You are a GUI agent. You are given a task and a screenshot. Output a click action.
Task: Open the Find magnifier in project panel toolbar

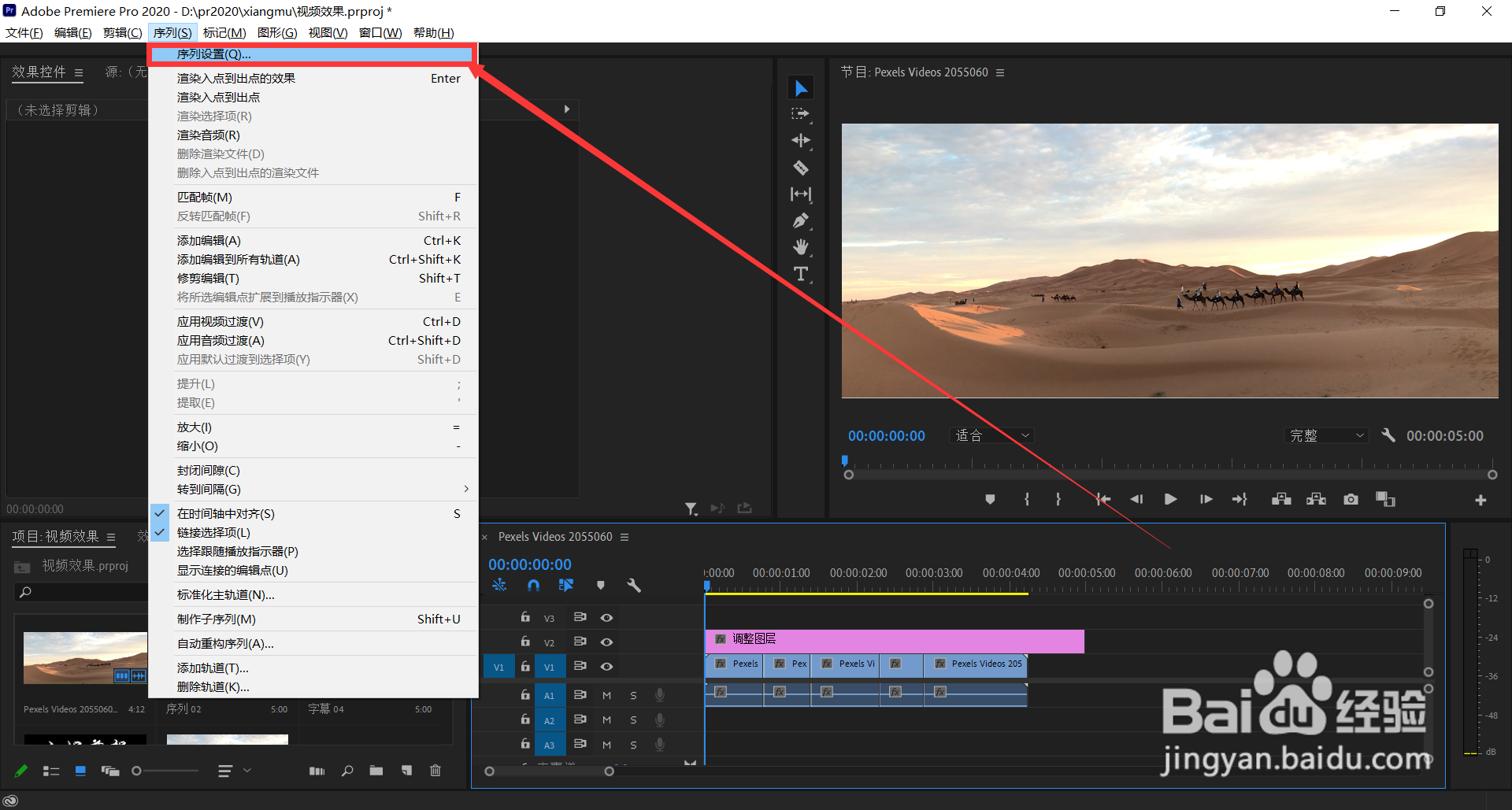point(347,771)
